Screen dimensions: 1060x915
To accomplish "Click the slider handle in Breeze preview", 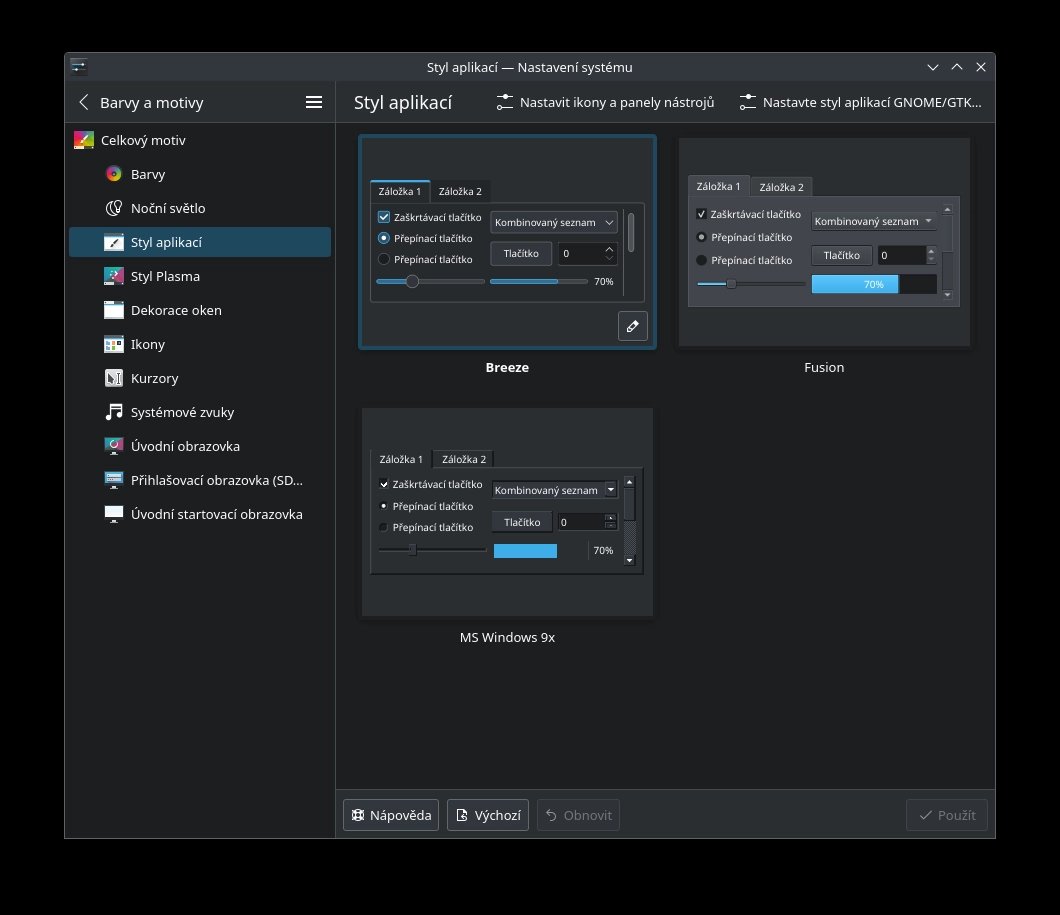I will tap(412, 282).
